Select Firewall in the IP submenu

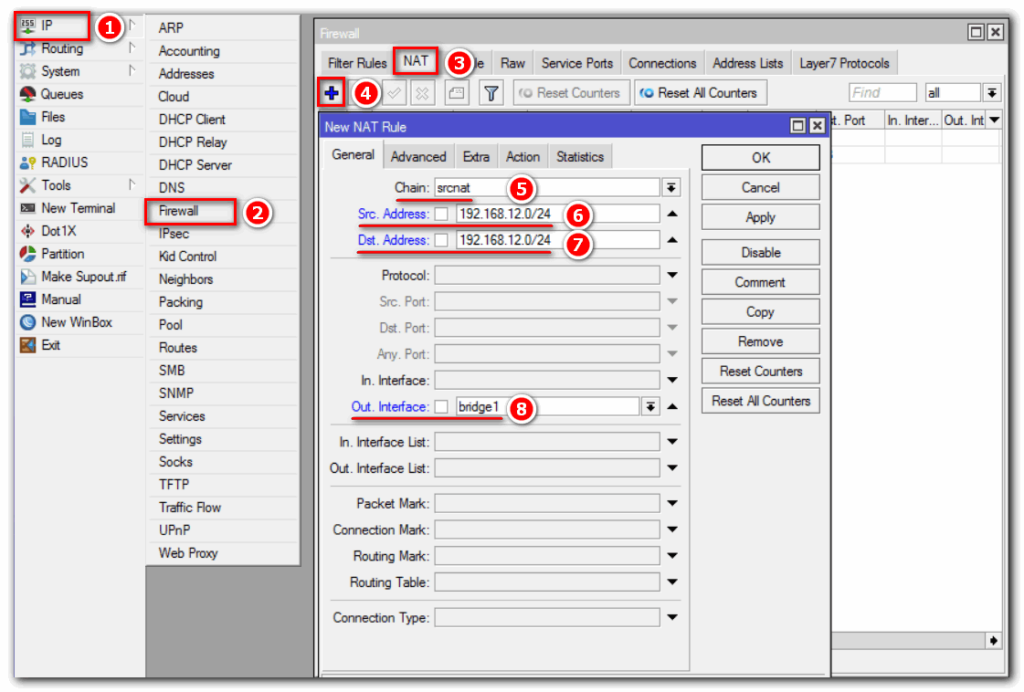click(x=179, y=211)
